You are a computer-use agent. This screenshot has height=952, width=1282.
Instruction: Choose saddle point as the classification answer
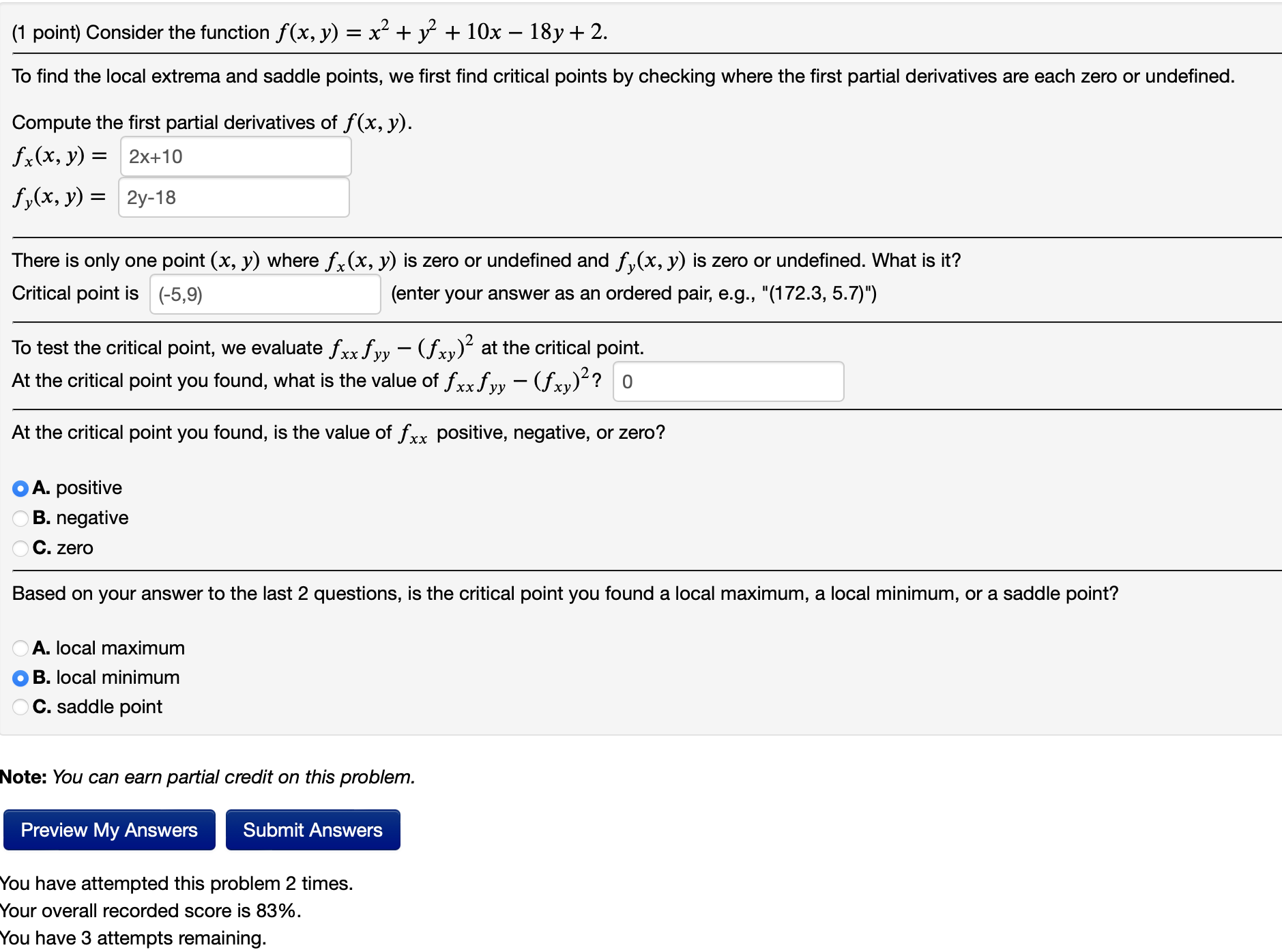point(20,706)
